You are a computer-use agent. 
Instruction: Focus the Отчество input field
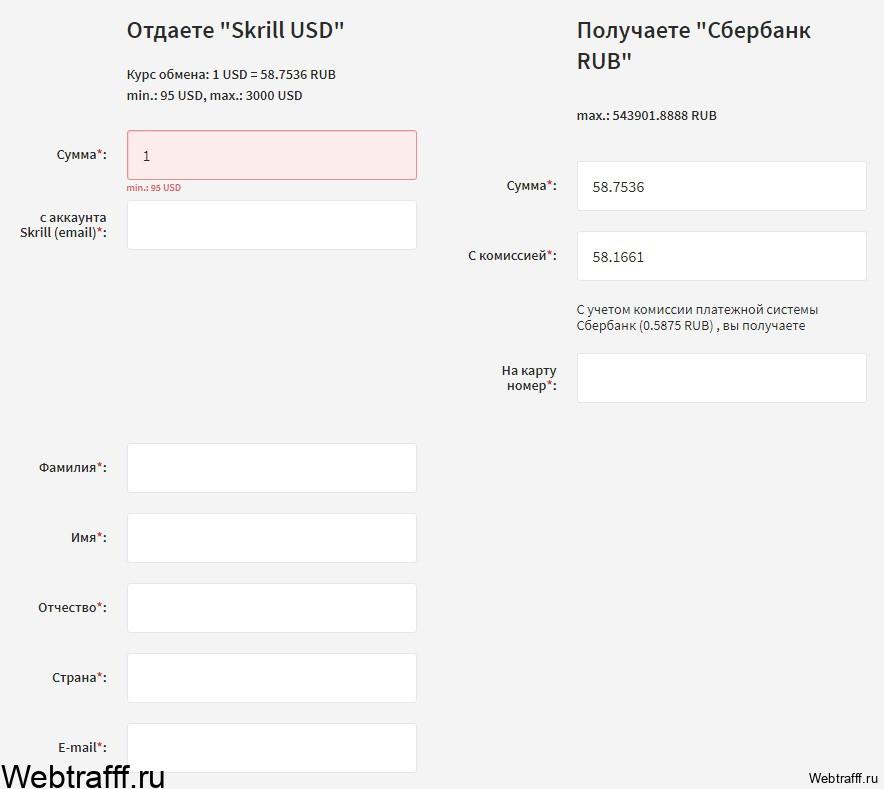coord(272,607)
